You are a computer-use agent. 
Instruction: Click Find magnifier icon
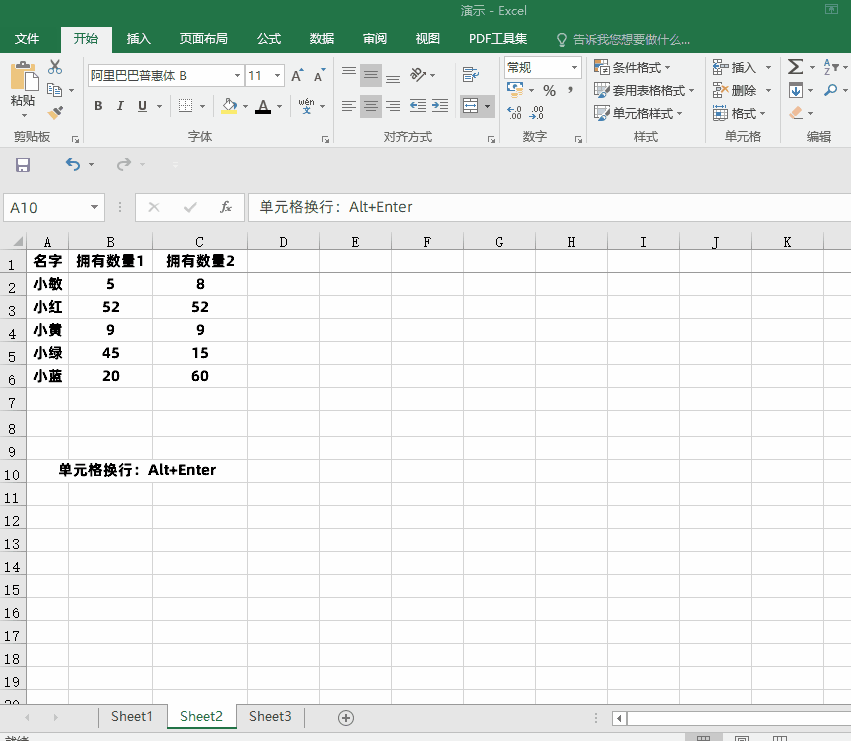830,90
